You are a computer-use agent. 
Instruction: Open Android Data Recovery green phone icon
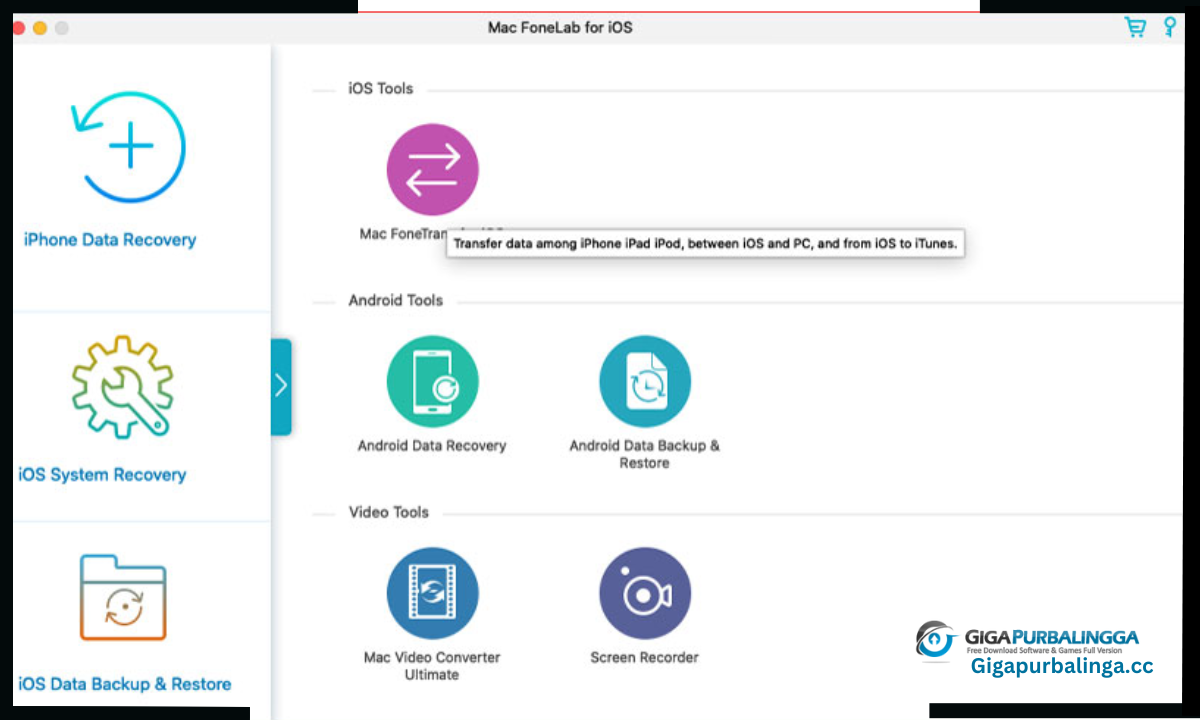coord(432,382)
